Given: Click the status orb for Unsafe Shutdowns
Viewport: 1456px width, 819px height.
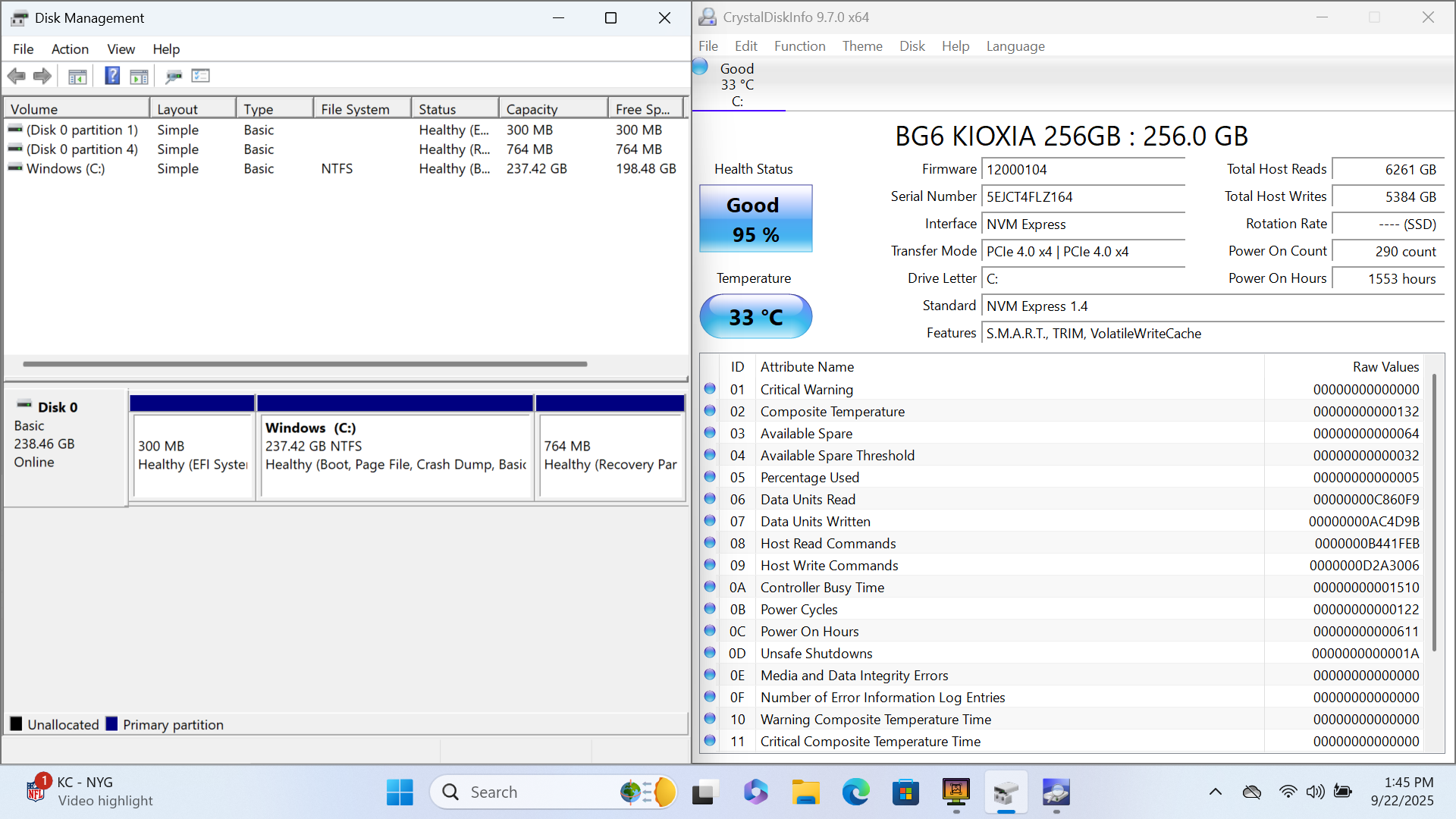Looking at the screenshot, I should point(710,652).
